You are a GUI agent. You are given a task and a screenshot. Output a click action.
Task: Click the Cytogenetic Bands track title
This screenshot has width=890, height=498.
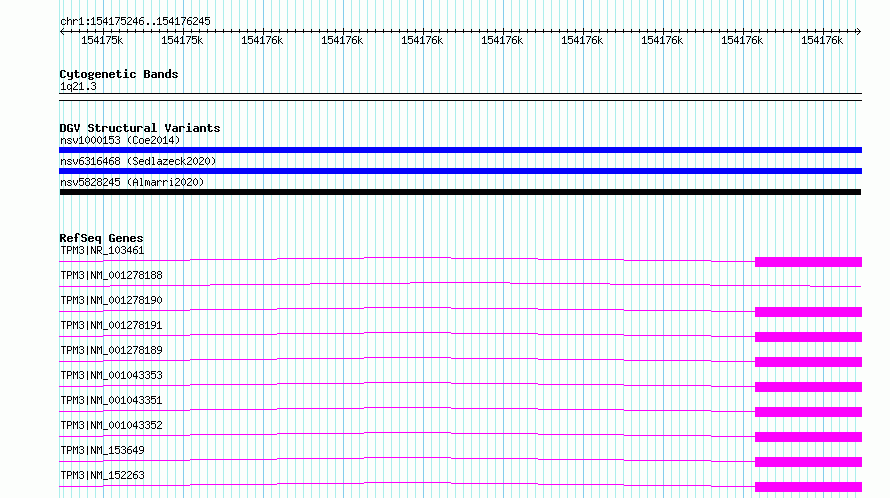point(119,74)
